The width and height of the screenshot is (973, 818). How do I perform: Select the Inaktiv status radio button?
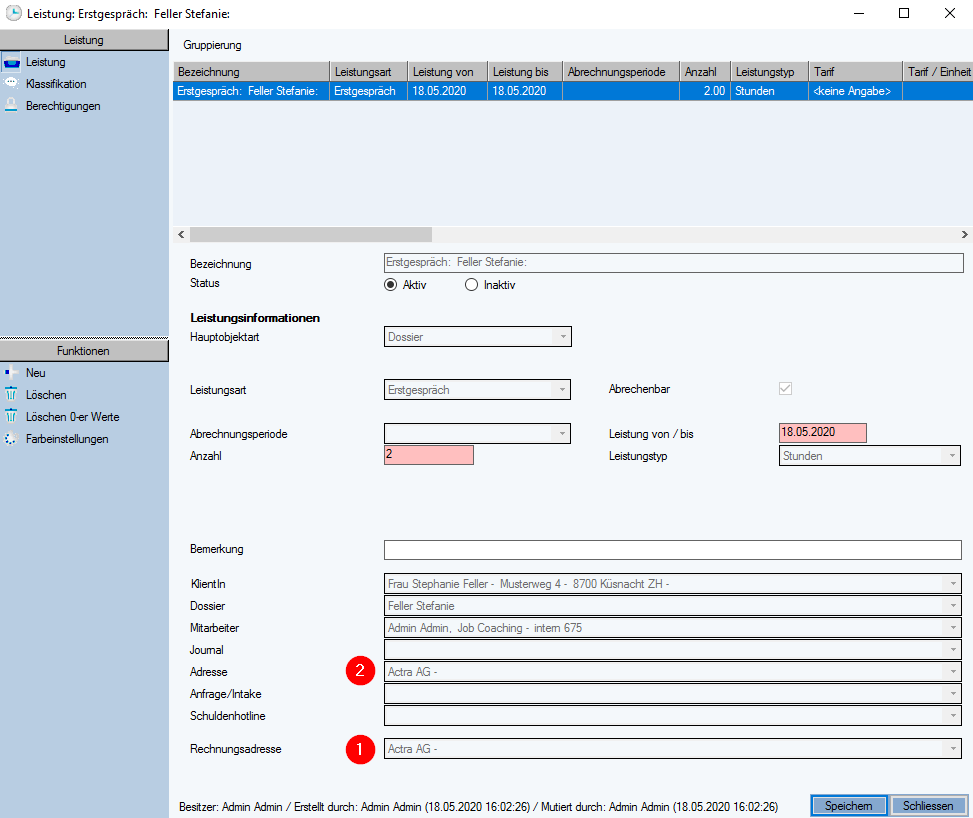472,285
